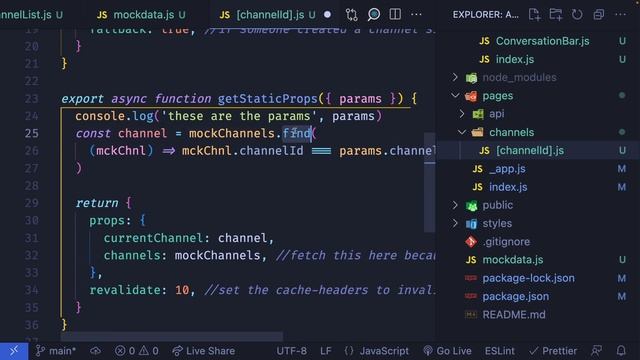Start Go Live server
This screenshot has width=640, height=360.
pyautogui.click(x=447, y=351)
